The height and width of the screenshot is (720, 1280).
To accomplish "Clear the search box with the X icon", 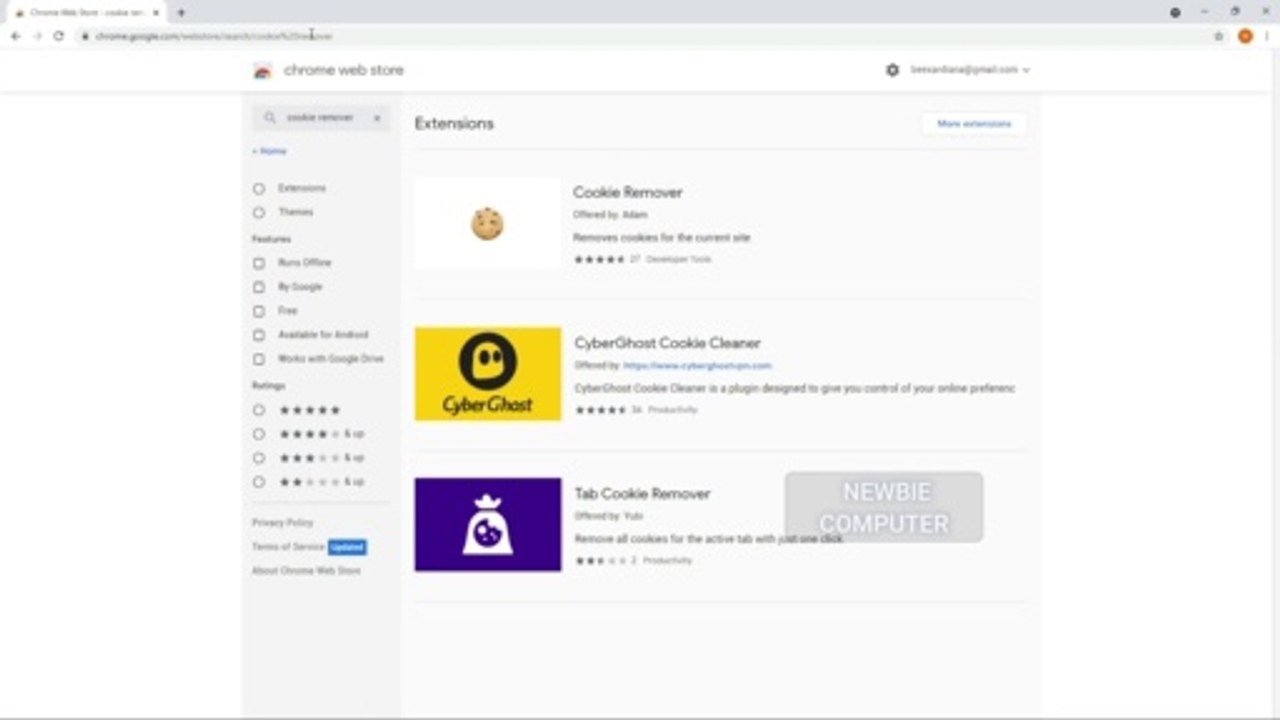I will point(377,118).
